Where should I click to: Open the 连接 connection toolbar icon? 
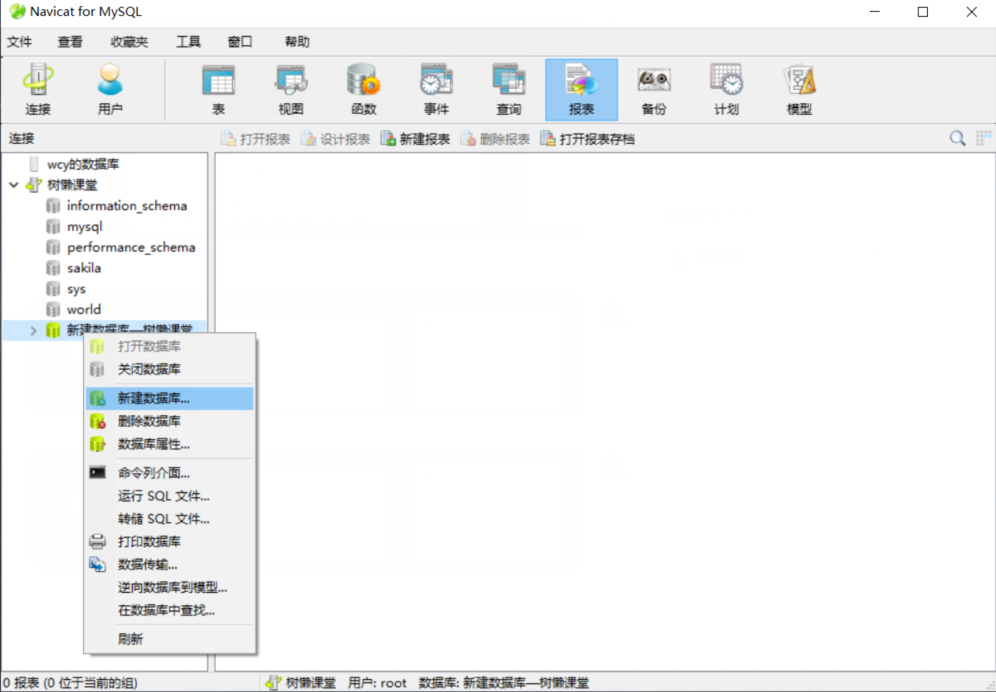pyautogui.click(x=38, y=90)
